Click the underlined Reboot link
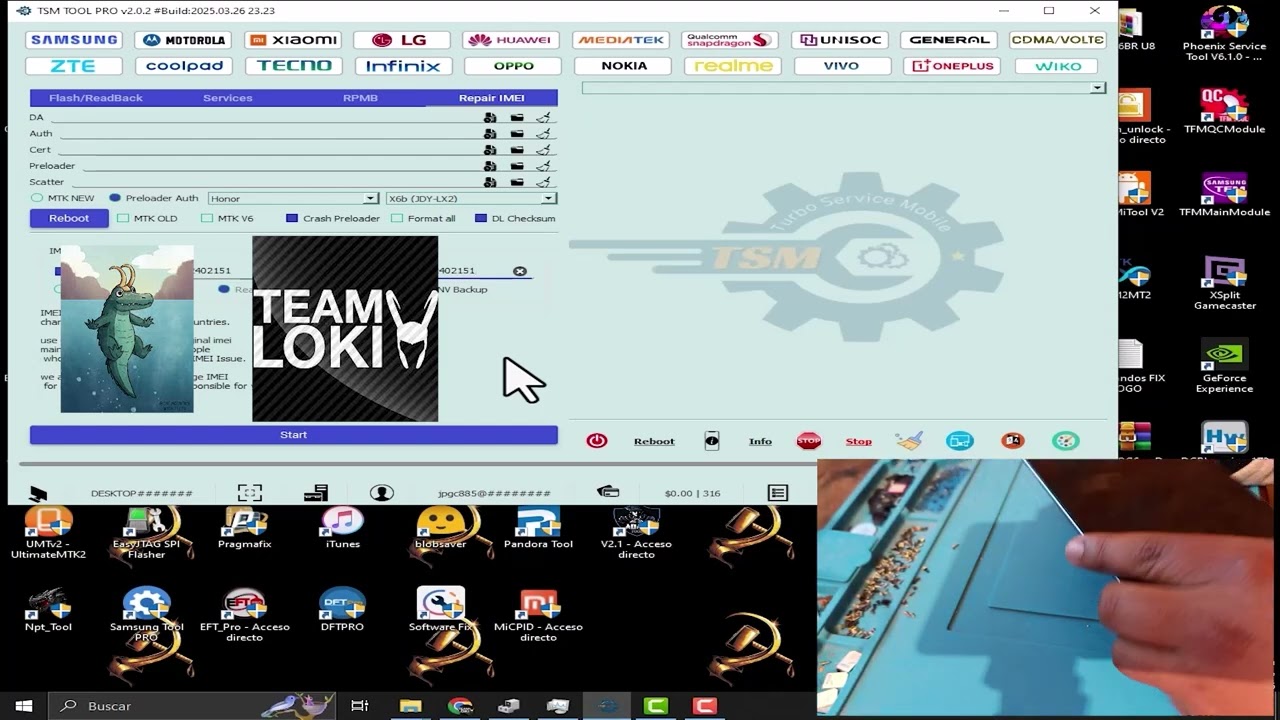Screen dimensions: 1280x720 pos(654,441)
